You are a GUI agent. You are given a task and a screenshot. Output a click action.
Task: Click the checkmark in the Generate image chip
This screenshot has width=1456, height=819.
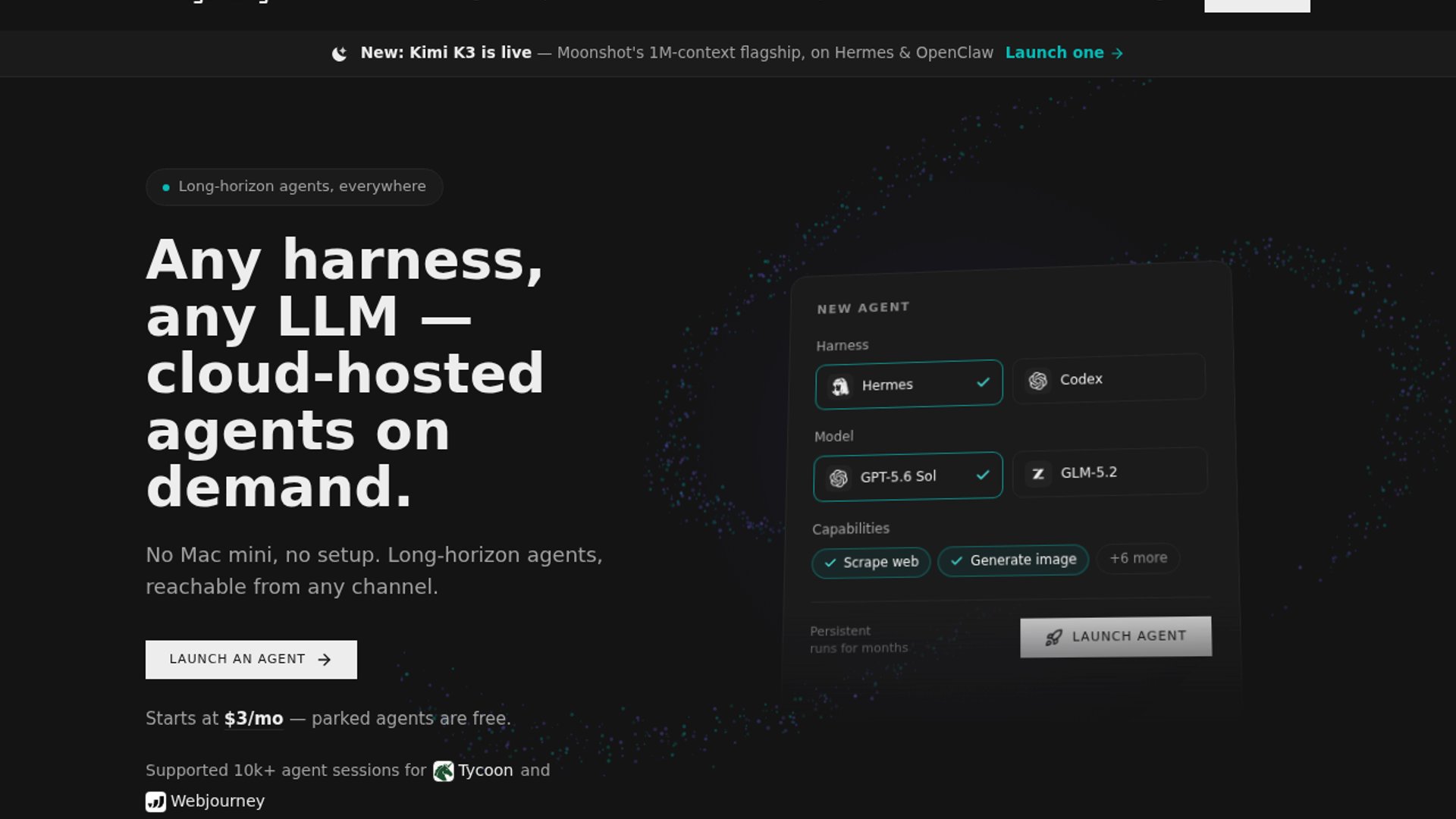(x=956, y=561)
